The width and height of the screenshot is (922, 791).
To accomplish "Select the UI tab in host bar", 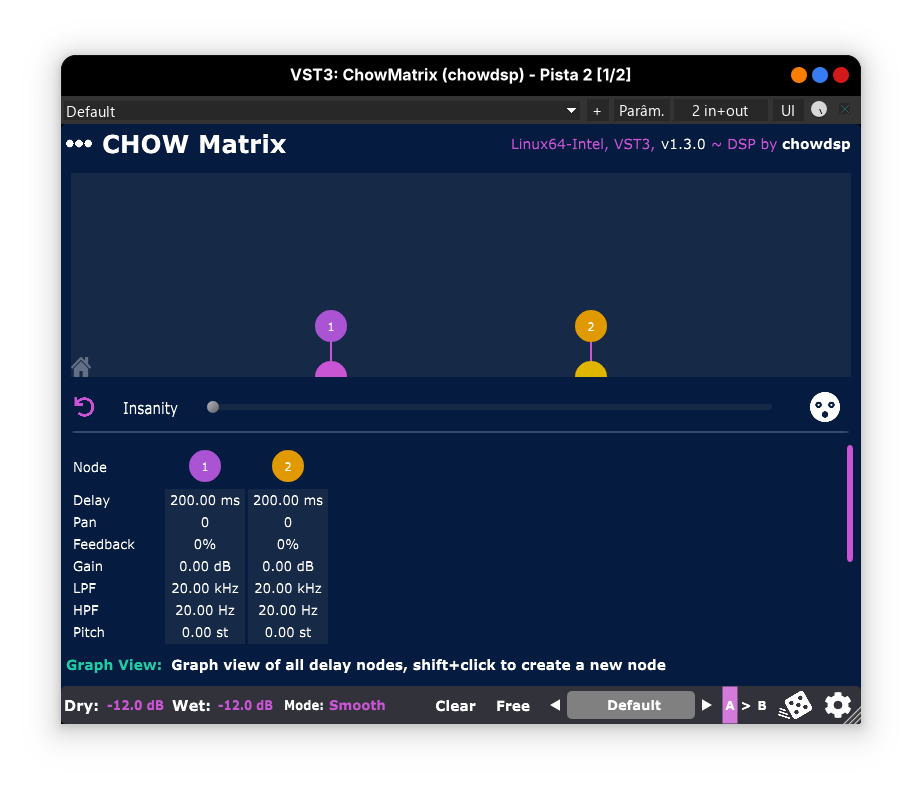I will (x=787, y=110).
